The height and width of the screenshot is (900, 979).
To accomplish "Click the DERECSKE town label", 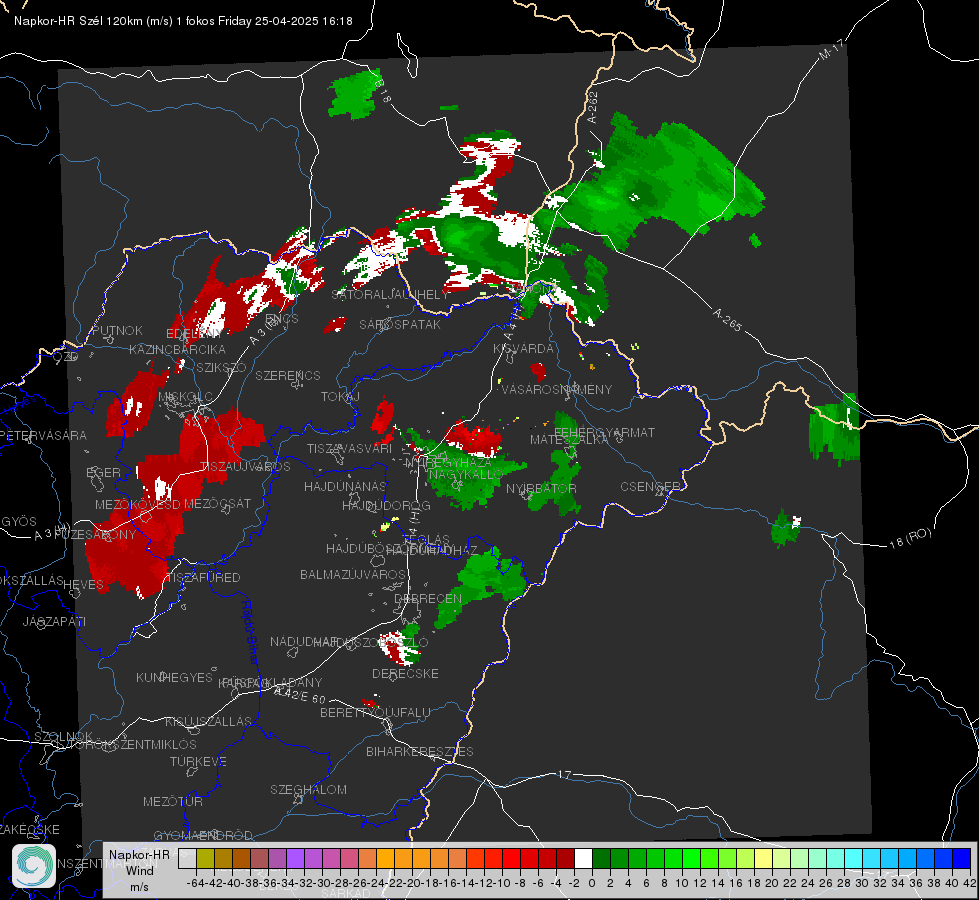I will (x=405, y=673).
